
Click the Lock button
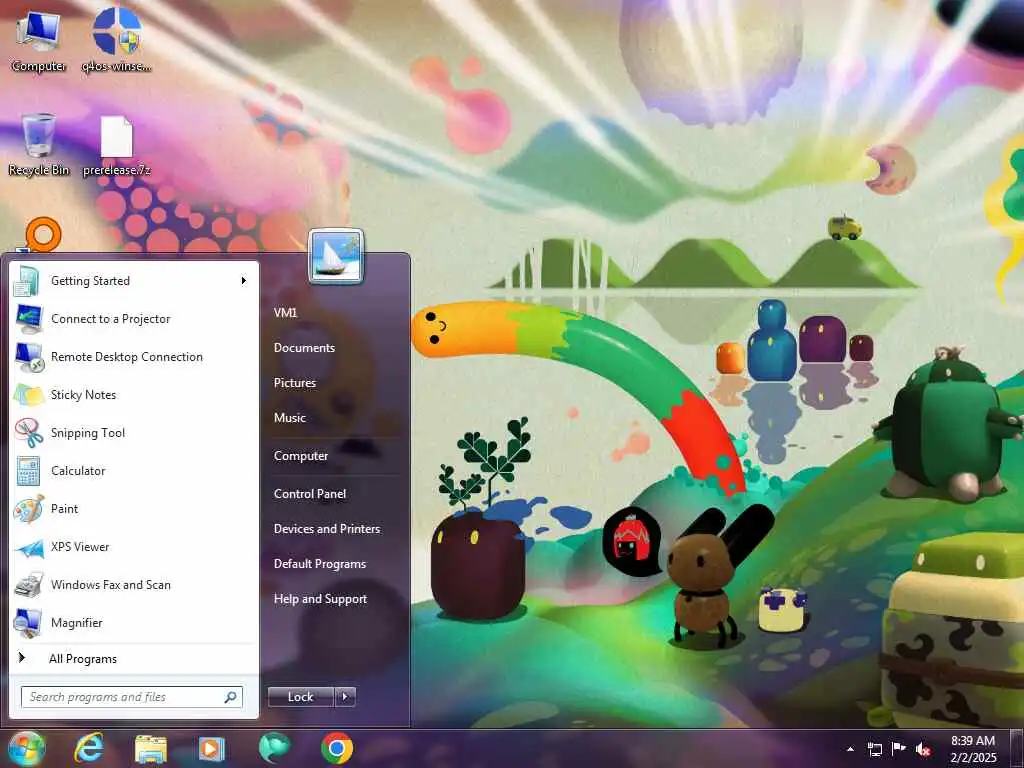pos(300,697)
